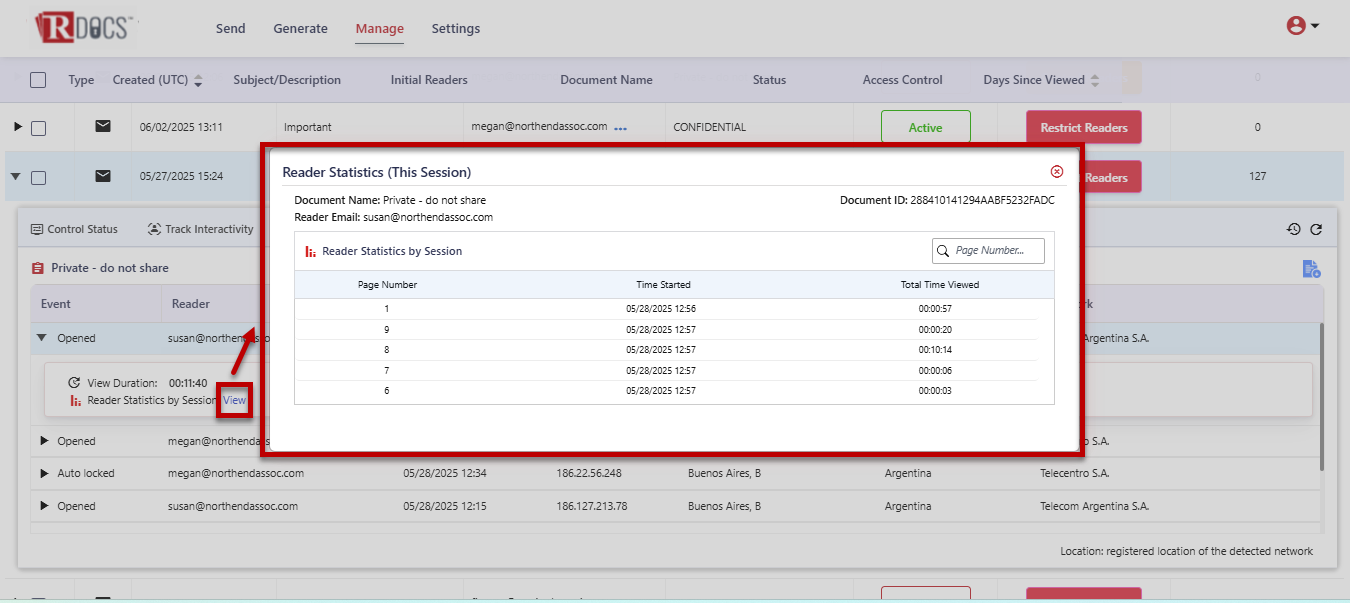The width and height of the screenshot is (1350, 603).
Task: Collapse the susan Opened event row
Action: 42,338
